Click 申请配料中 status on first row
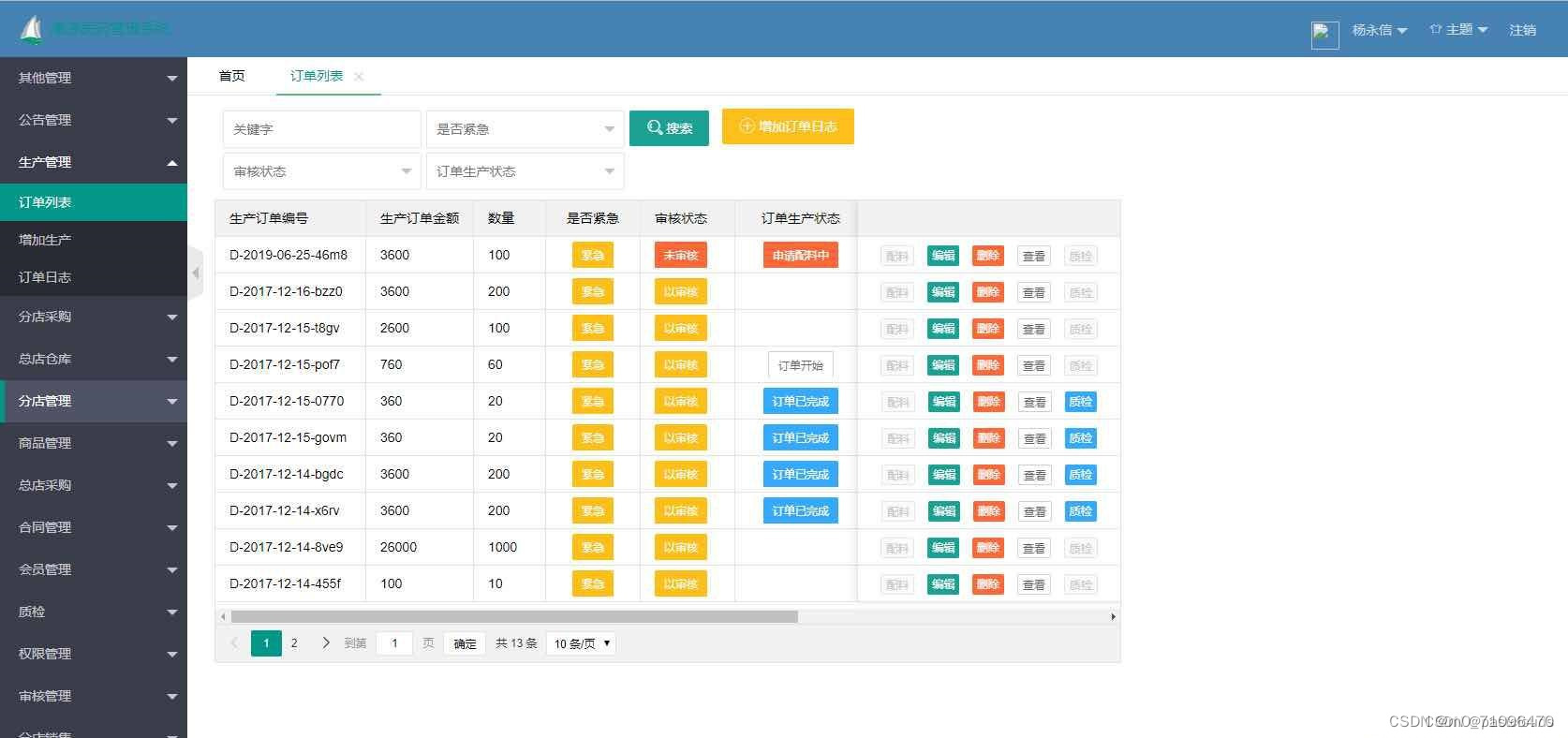The width and height of the screenshot is (1568, 738). tap(800, 255)
